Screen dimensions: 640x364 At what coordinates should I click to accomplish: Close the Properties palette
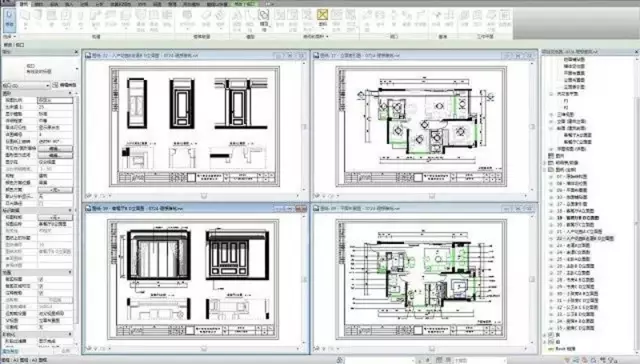pyautogui.click(x=76, y=52)
